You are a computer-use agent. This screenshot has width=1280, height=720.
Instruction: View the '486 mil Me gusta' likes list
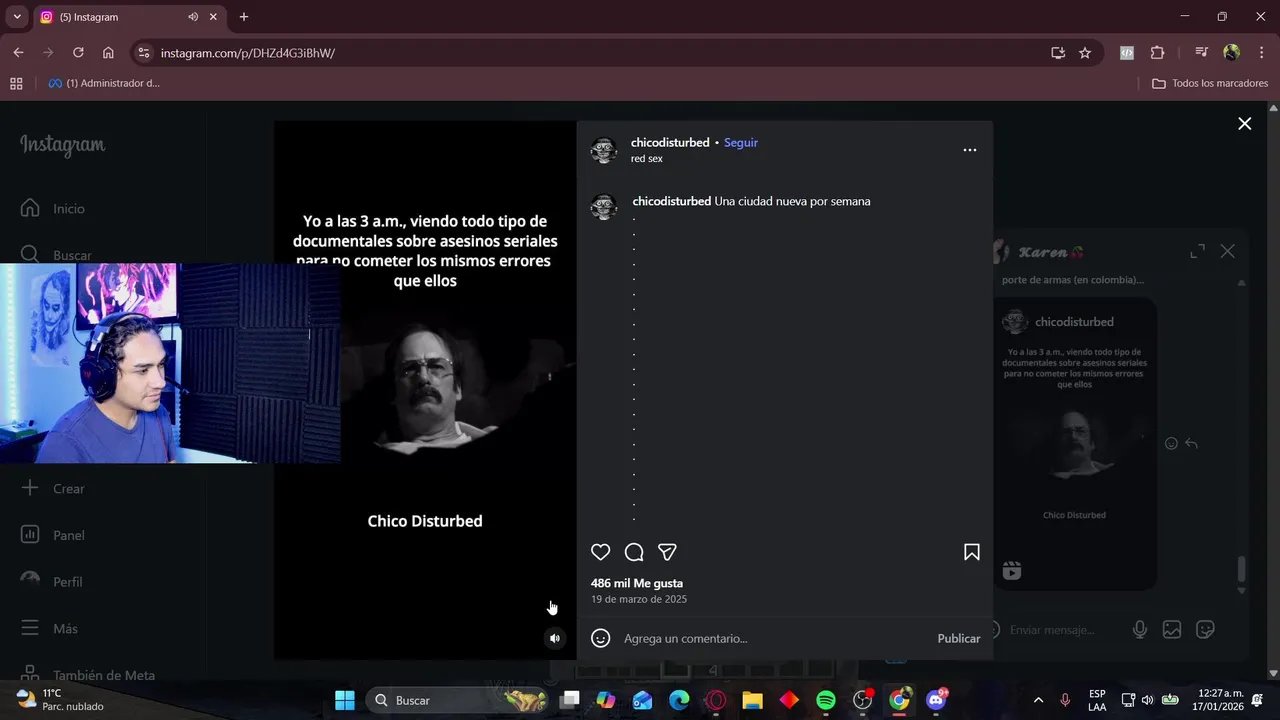637,583
